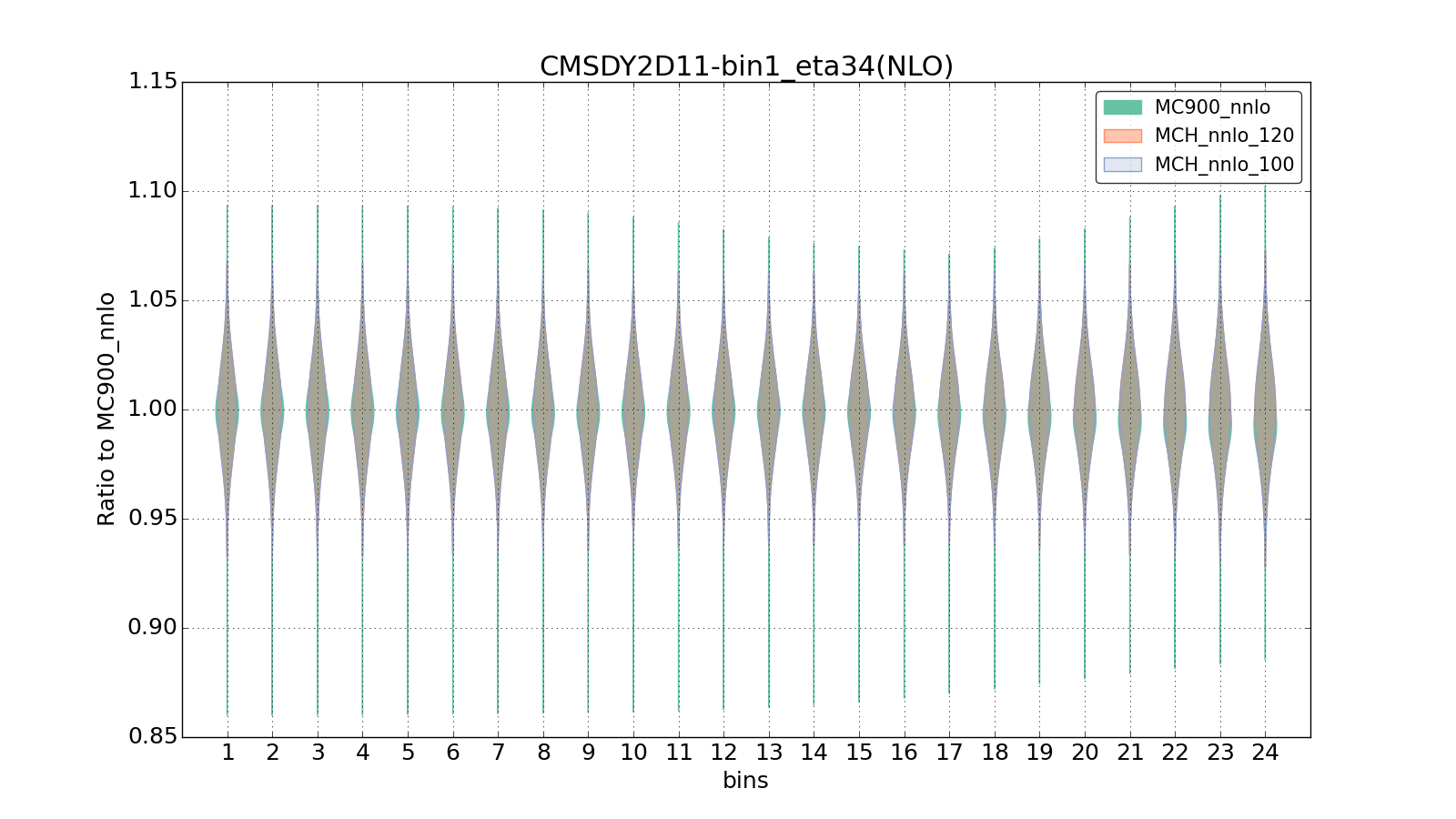Click x-axis tick label 24
The image size is (1456, 819).
(x=1265, y=753)
